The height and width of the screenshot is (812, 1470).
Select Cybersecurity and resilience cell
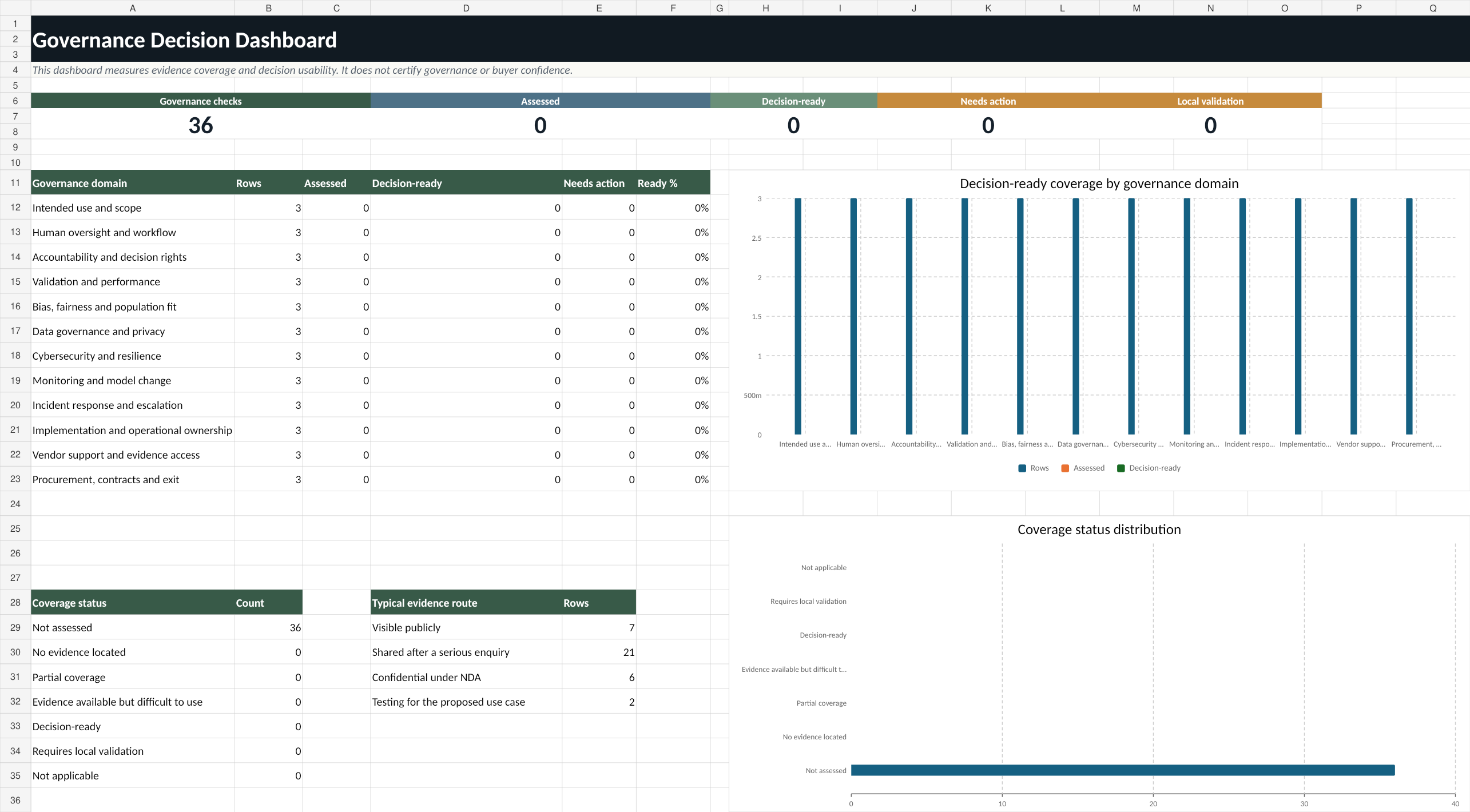tap(133, 356)
